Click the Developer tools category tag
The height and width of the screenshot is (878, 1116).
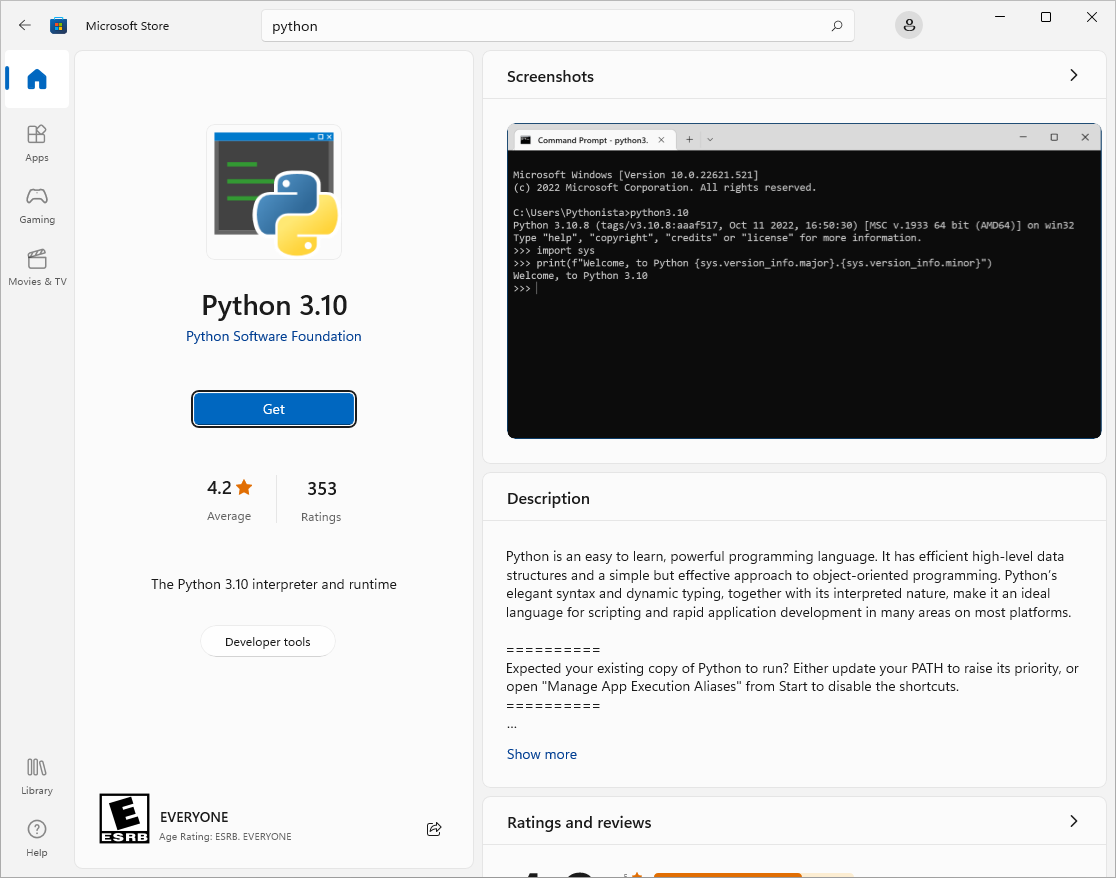[x=268, y=641]
